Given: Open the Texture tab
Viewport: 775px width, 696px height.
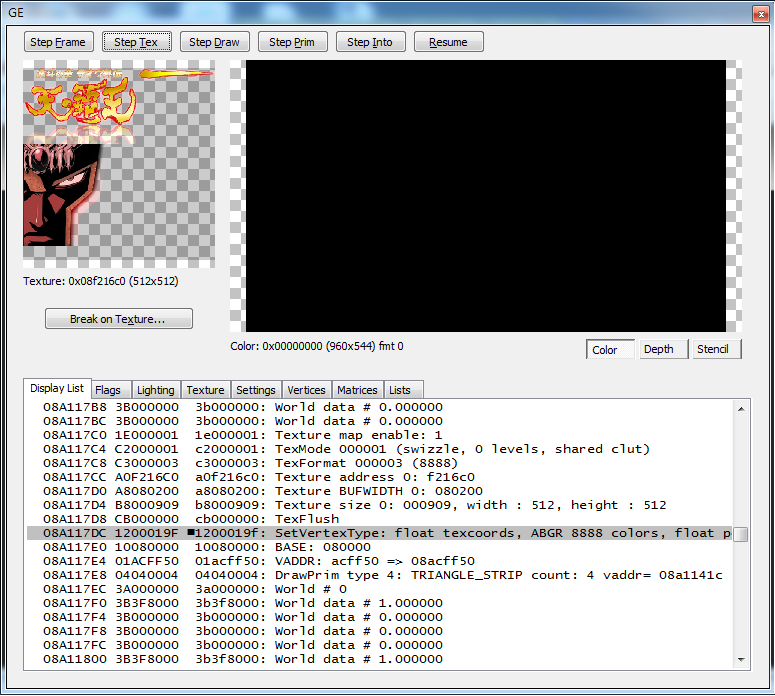Looking at the screenshot, I should click(205, 390).
